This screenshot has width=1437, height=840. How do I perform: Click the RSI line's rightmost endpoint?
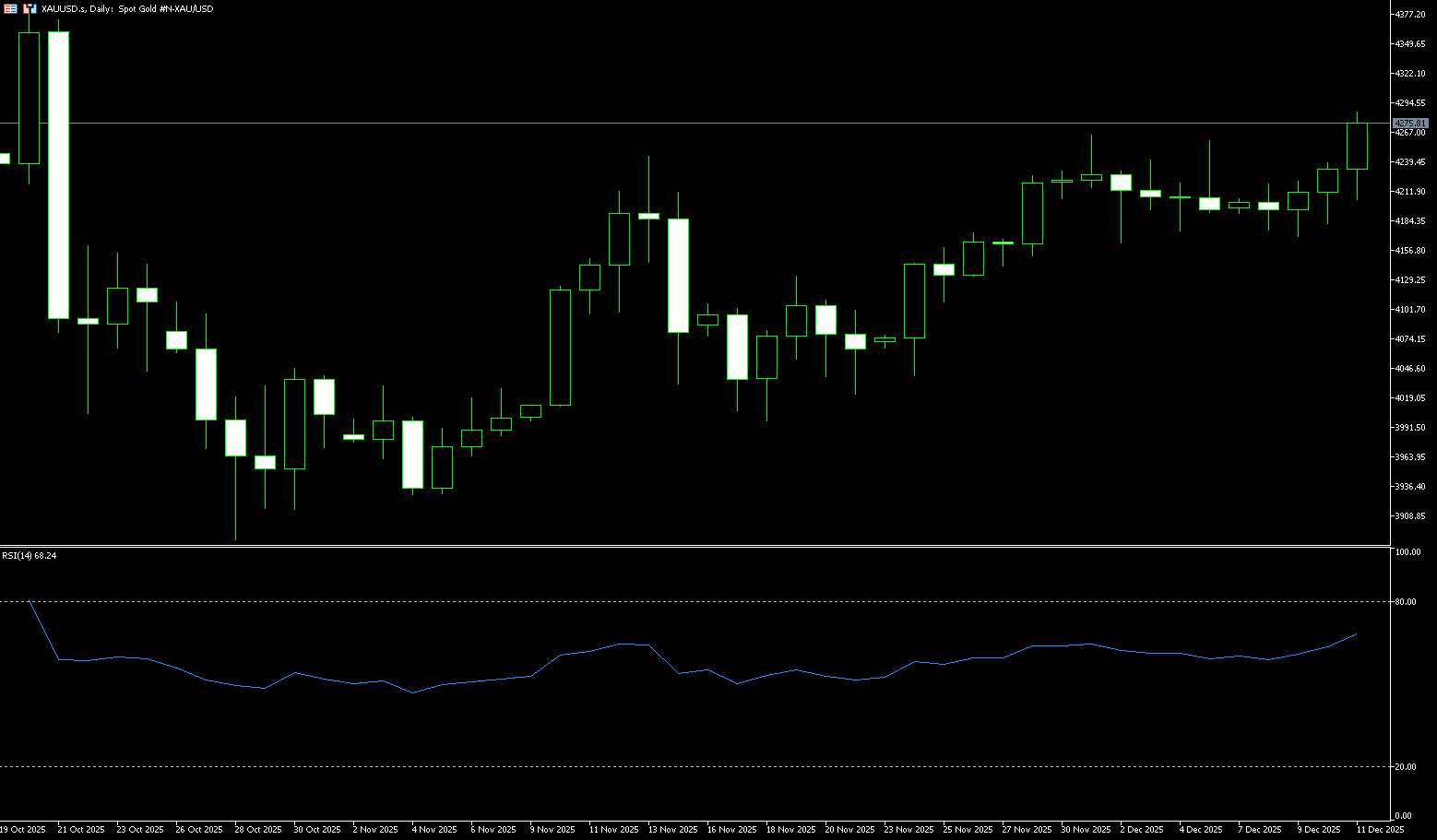point(1356,634)
